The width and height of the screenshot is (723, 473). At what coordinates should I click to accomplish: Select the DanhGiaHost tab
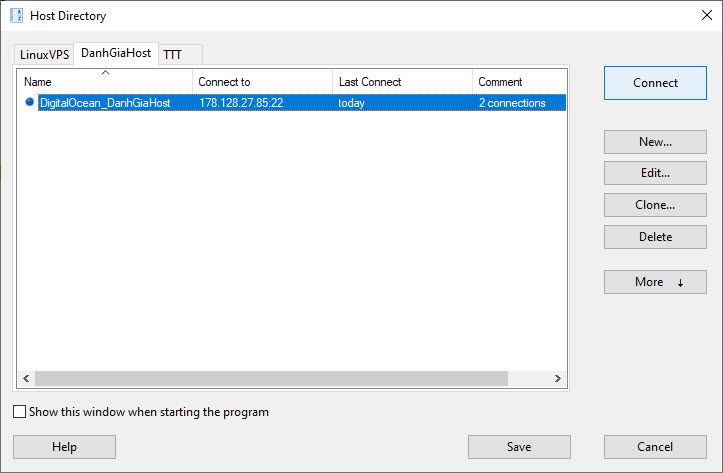click(x=116, y=53)
